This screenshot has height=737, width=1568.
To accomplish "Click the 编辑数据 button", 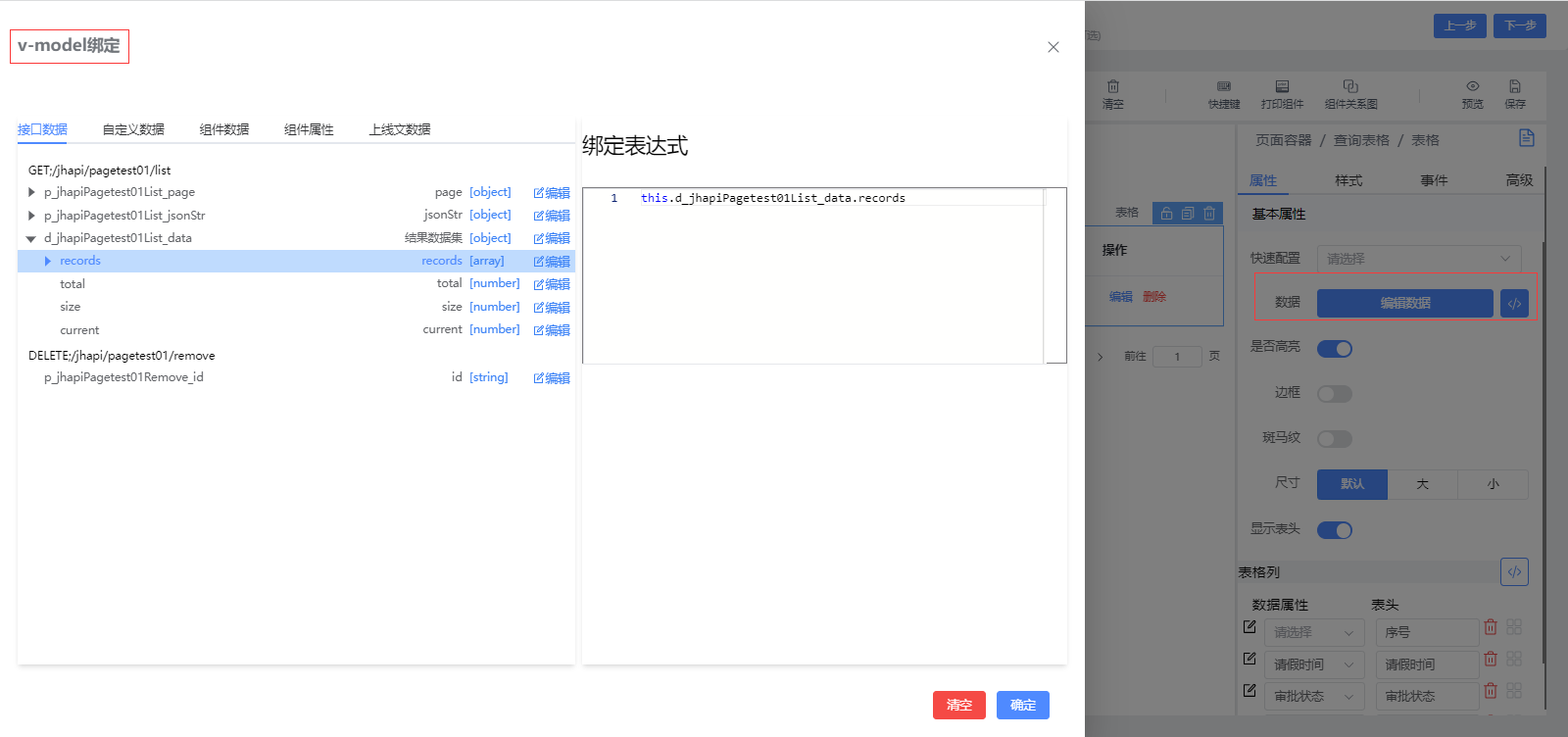I will [x=1405, y=304].
